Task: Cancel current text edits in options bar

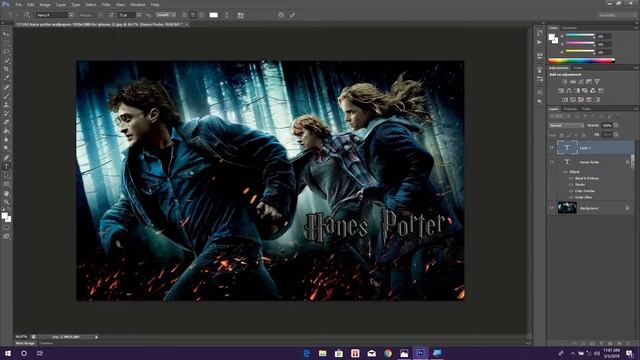Action: click(x=281, y=15)
